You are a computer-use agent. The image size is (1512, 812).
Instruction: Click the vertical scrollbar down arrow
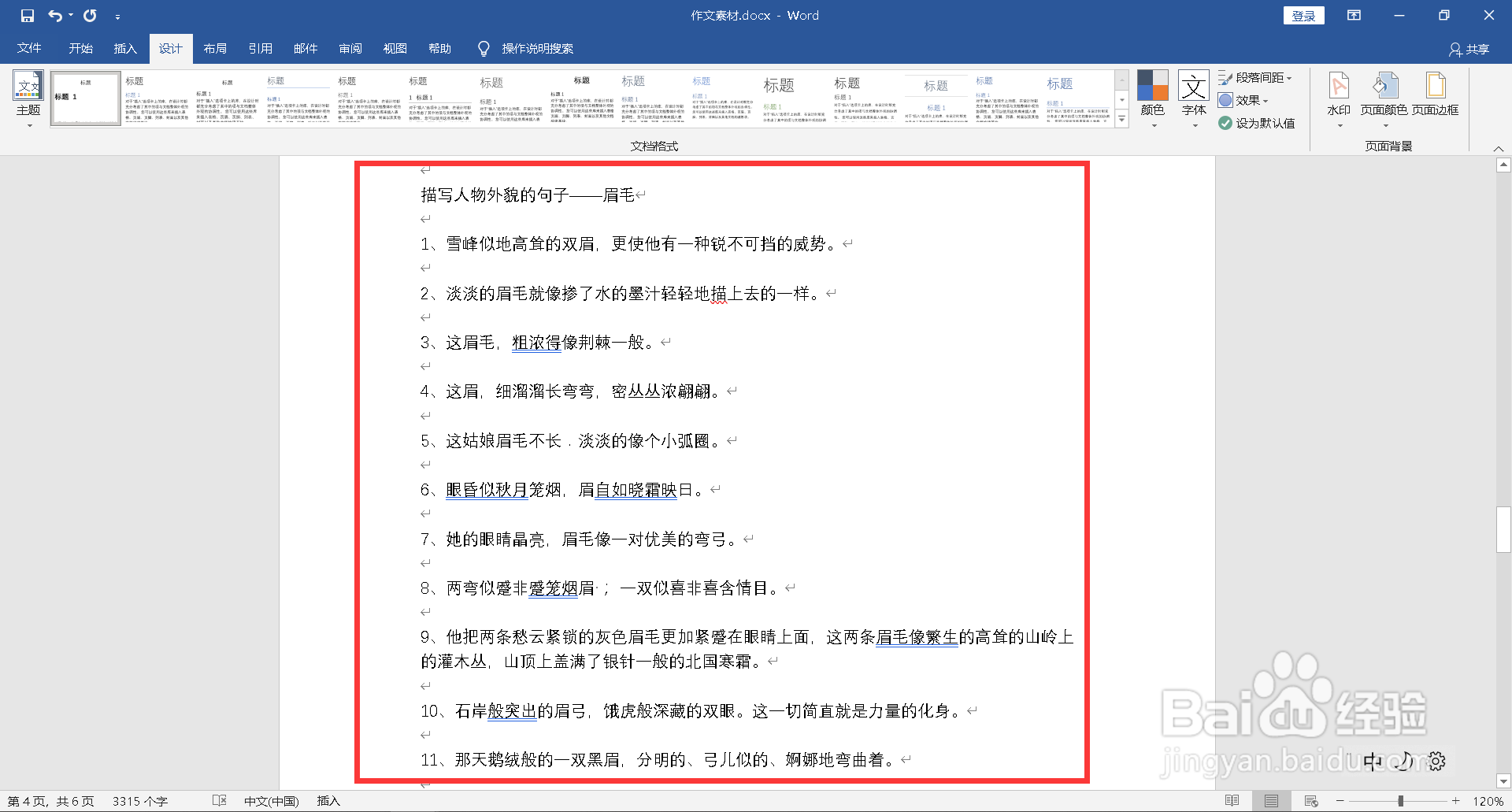1503,781
